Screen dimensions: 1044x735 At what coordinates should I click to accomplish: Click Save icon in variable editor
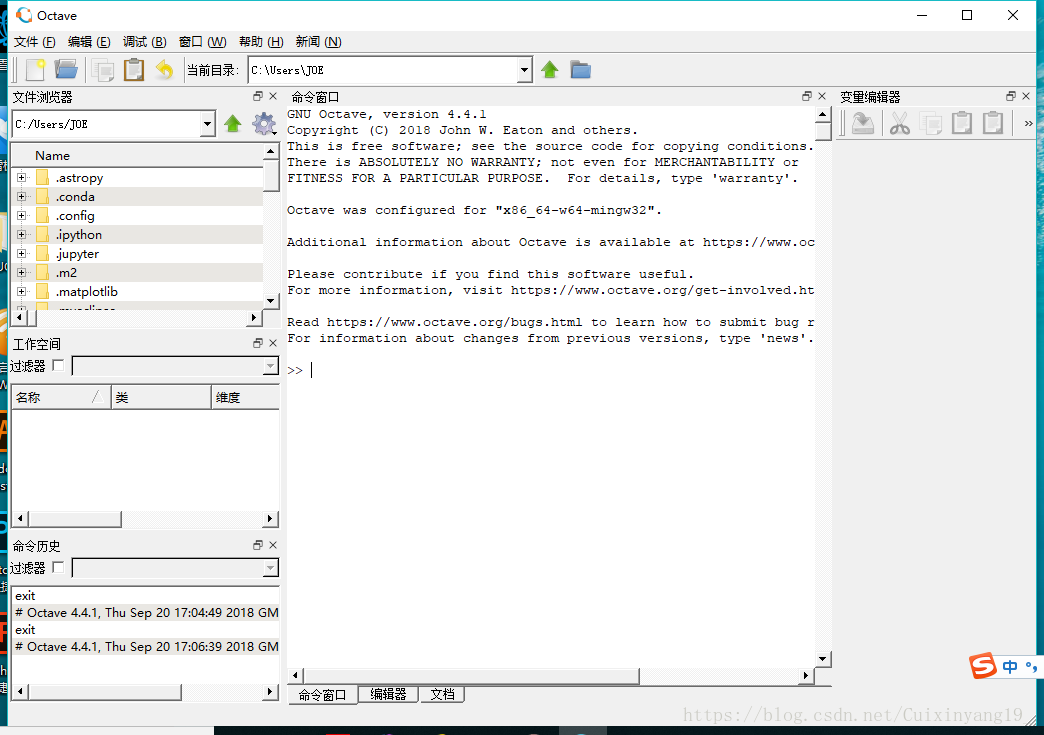[863, 123]
